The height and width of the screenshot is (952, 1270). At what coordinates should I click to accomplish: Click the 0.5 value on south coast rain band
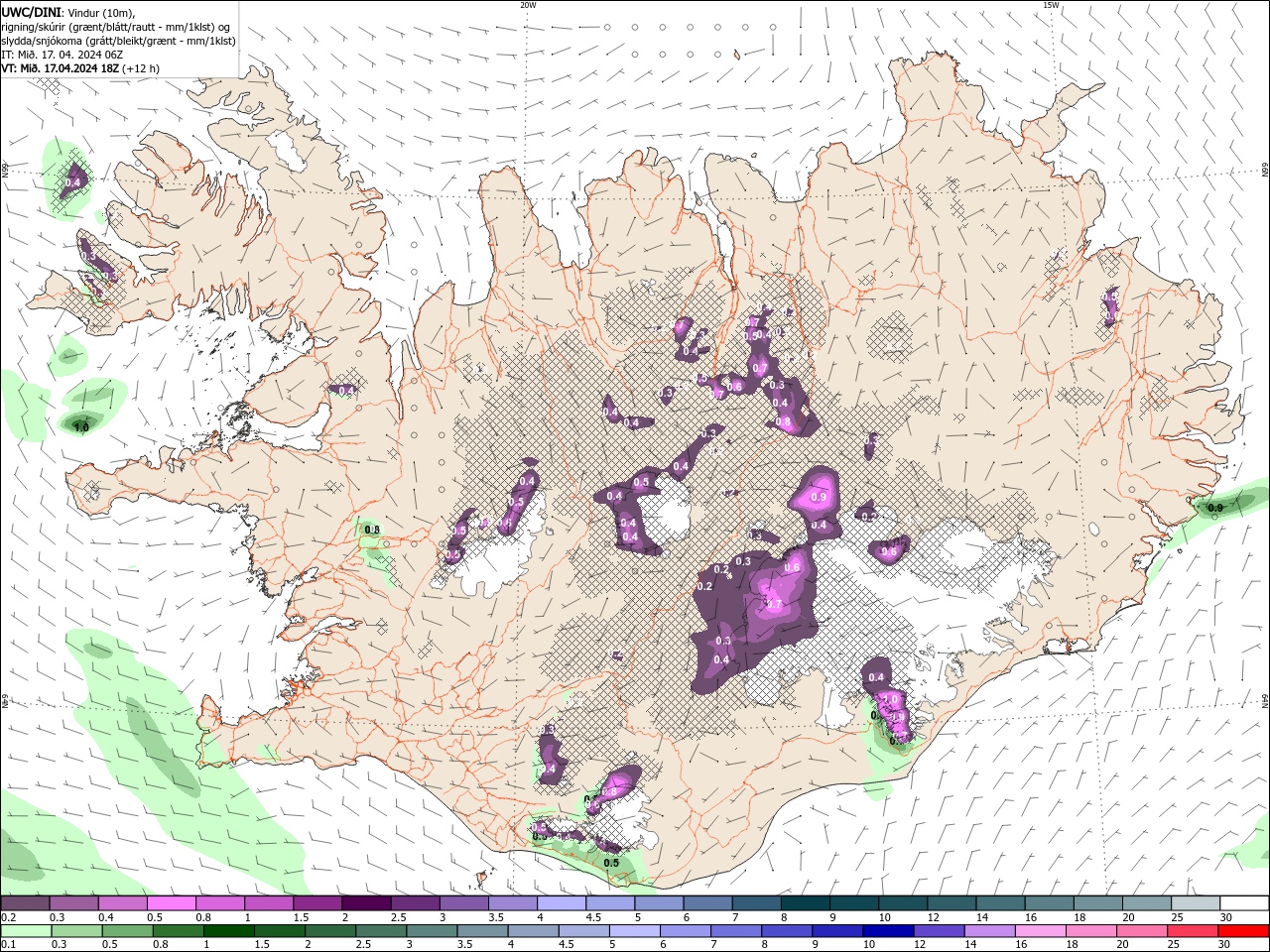click(612, 863)
